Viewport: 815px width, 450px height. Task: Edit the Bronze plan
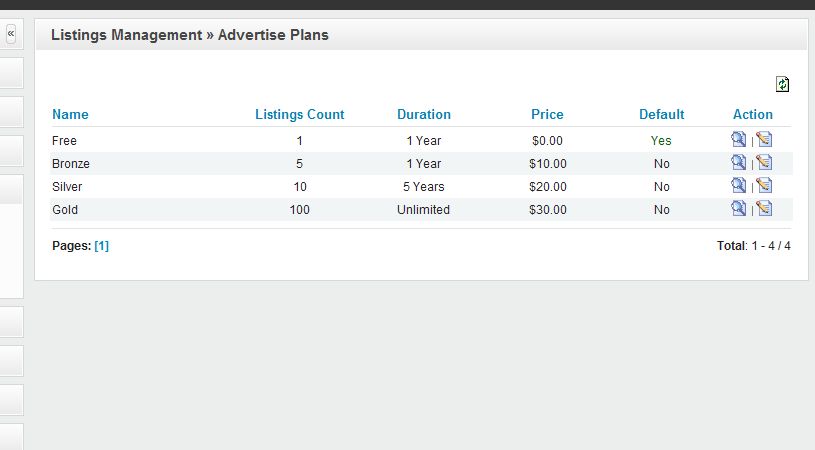(764, 163)
